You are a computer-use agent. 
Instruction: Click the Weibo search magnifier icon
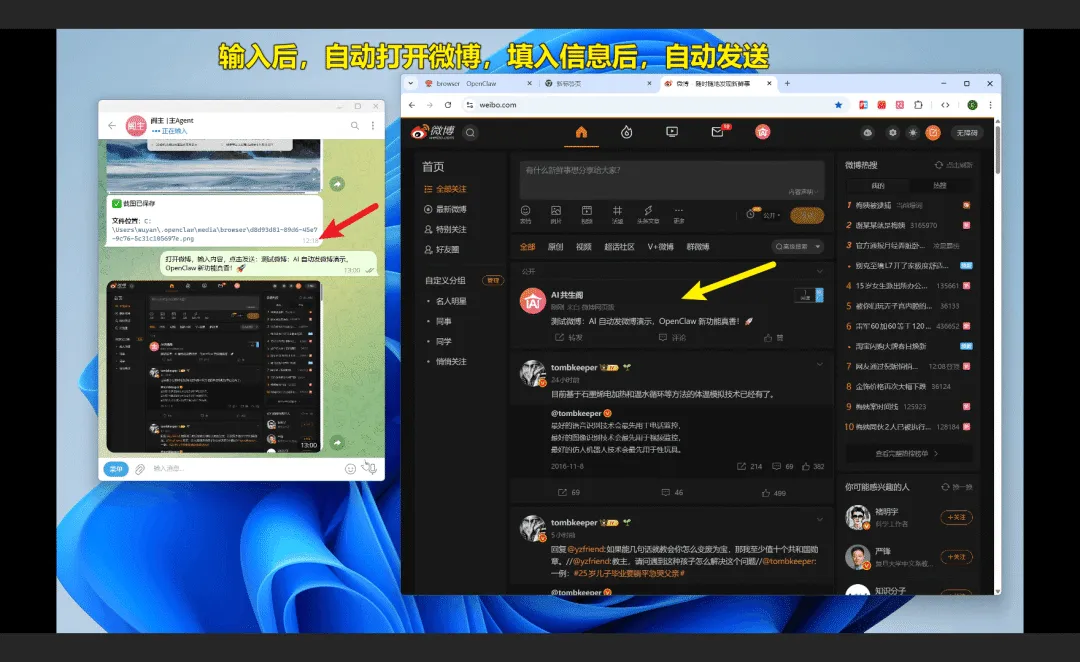(x=470, y=132)
